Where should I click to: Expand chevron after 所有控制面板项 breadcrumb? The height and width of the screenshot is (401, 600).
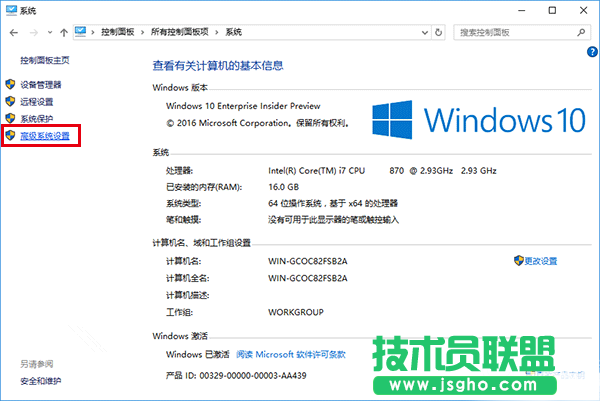[217, 32]
